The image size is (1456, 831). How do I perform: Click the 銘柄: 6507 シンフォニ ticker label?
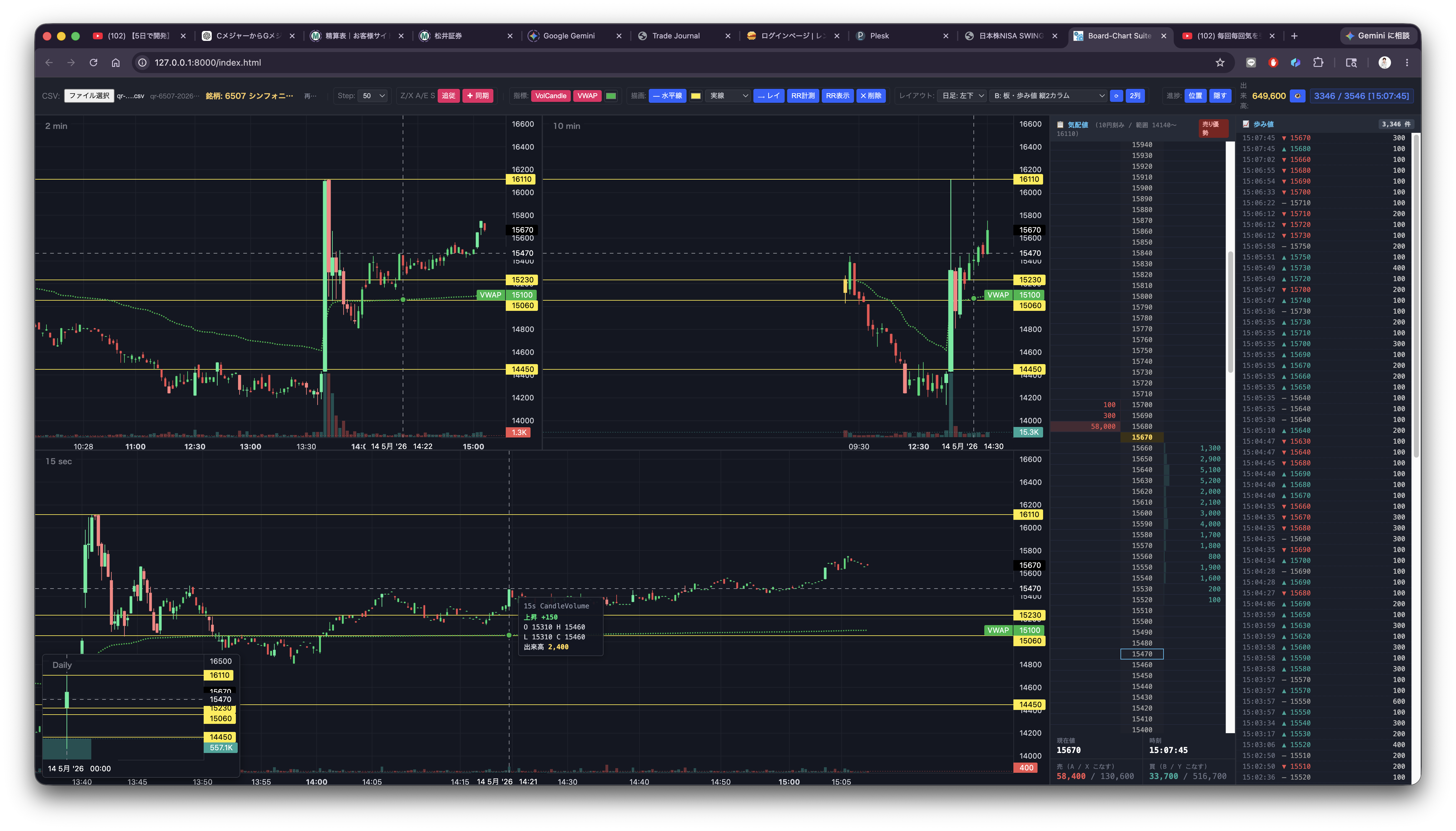[249, 96]
